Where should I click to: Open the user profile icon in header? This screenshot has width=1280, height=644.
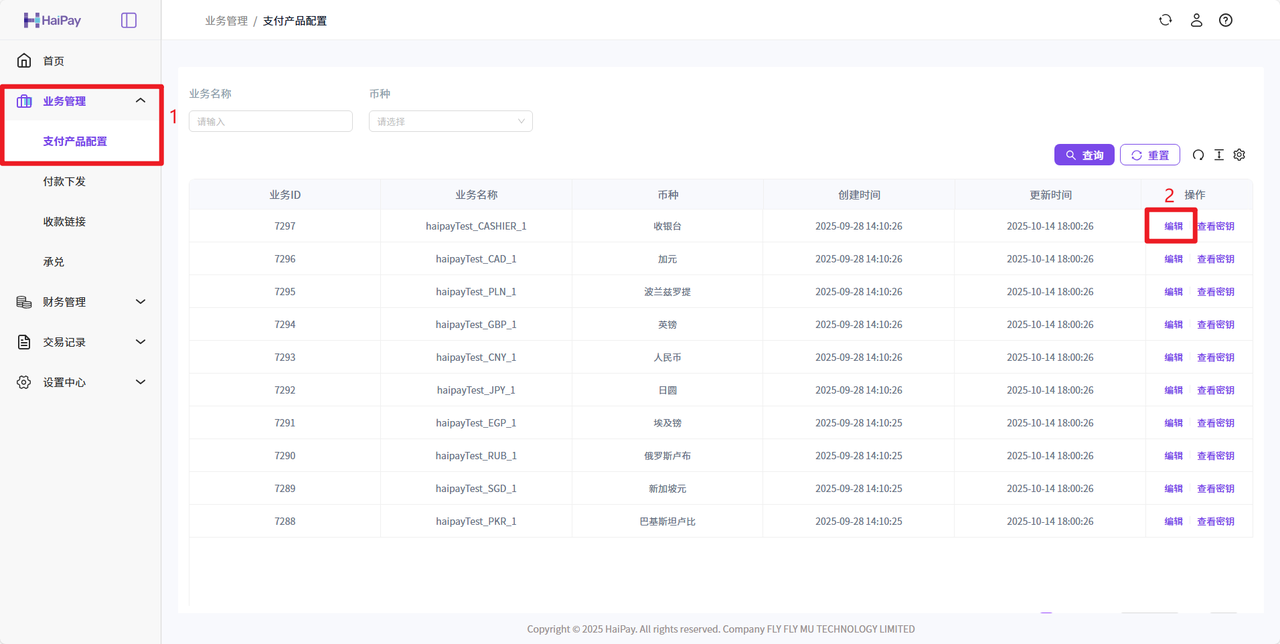(x=1196, y=20)
